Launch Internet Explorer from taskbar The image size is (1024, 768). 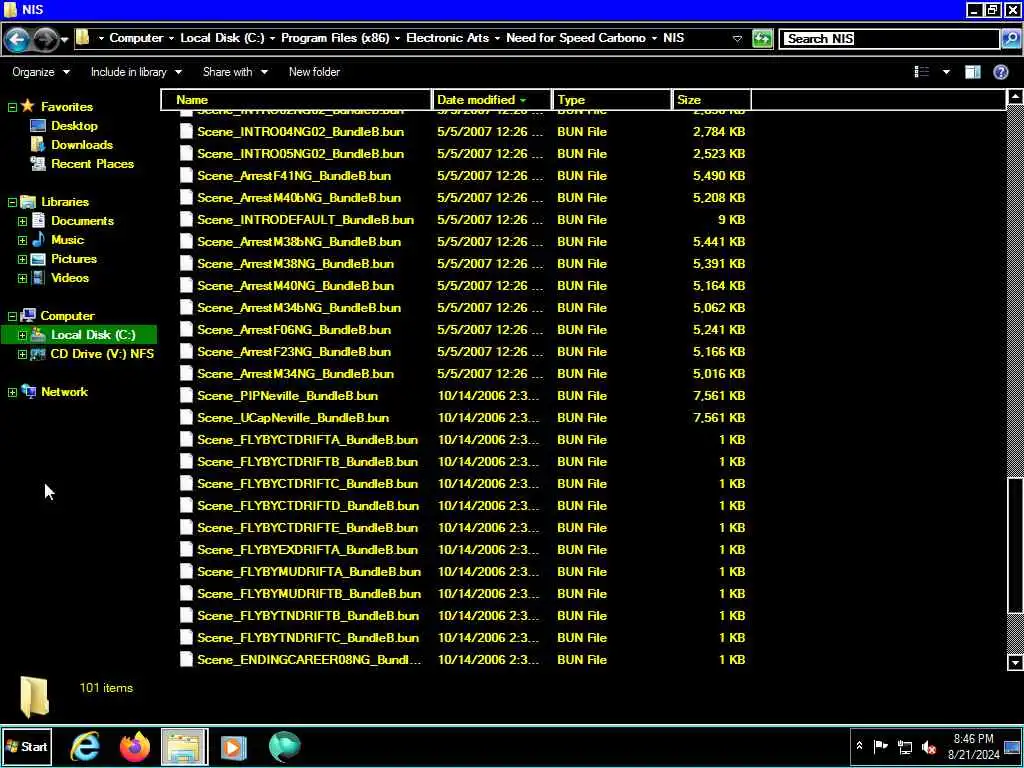click(85, 746)
